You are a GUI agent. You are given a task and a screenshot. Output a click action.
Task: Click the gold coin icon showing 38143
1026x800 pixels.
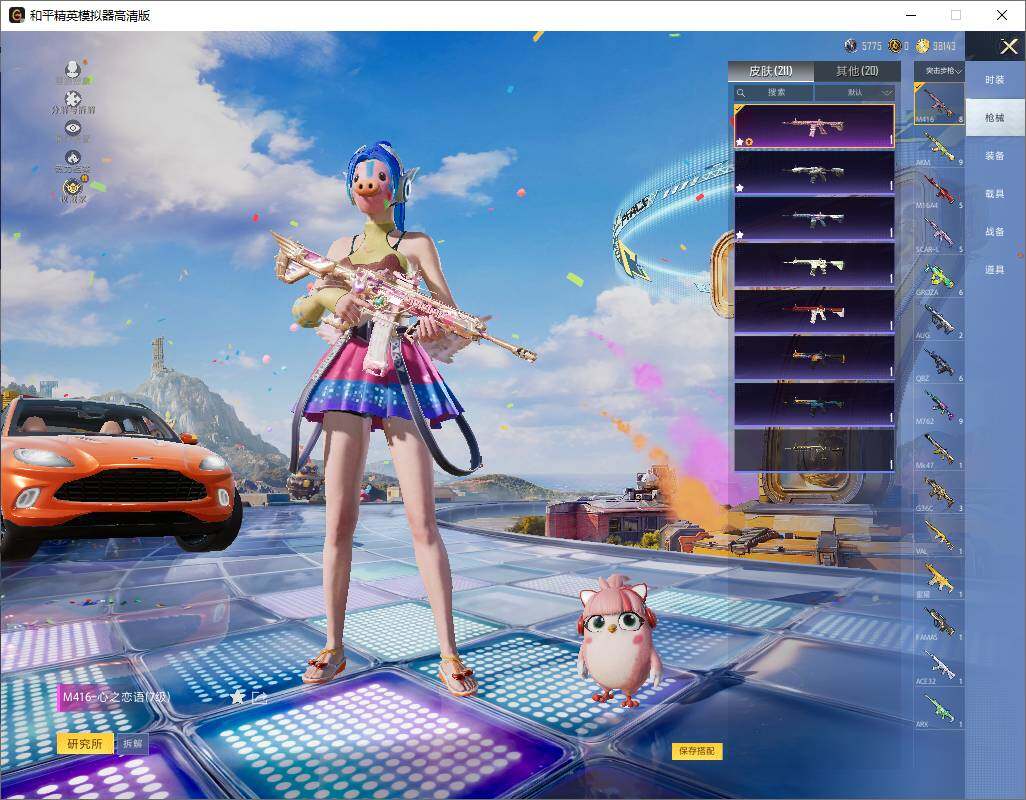[923, 46]
